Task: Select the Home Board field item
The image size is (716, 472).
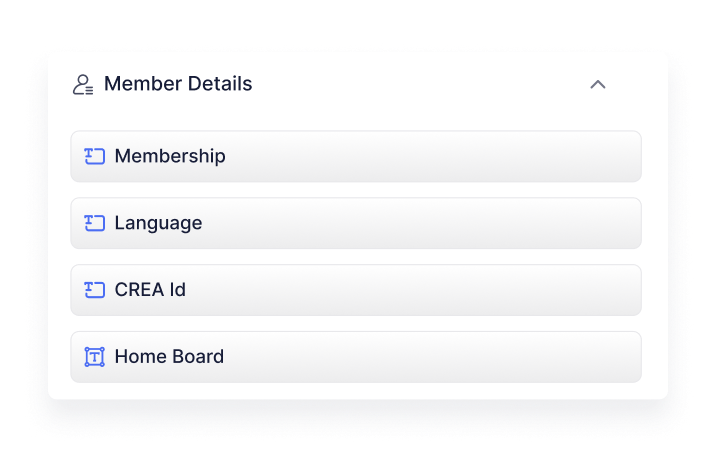Action: pyautogui.click(x=355, y=357)
